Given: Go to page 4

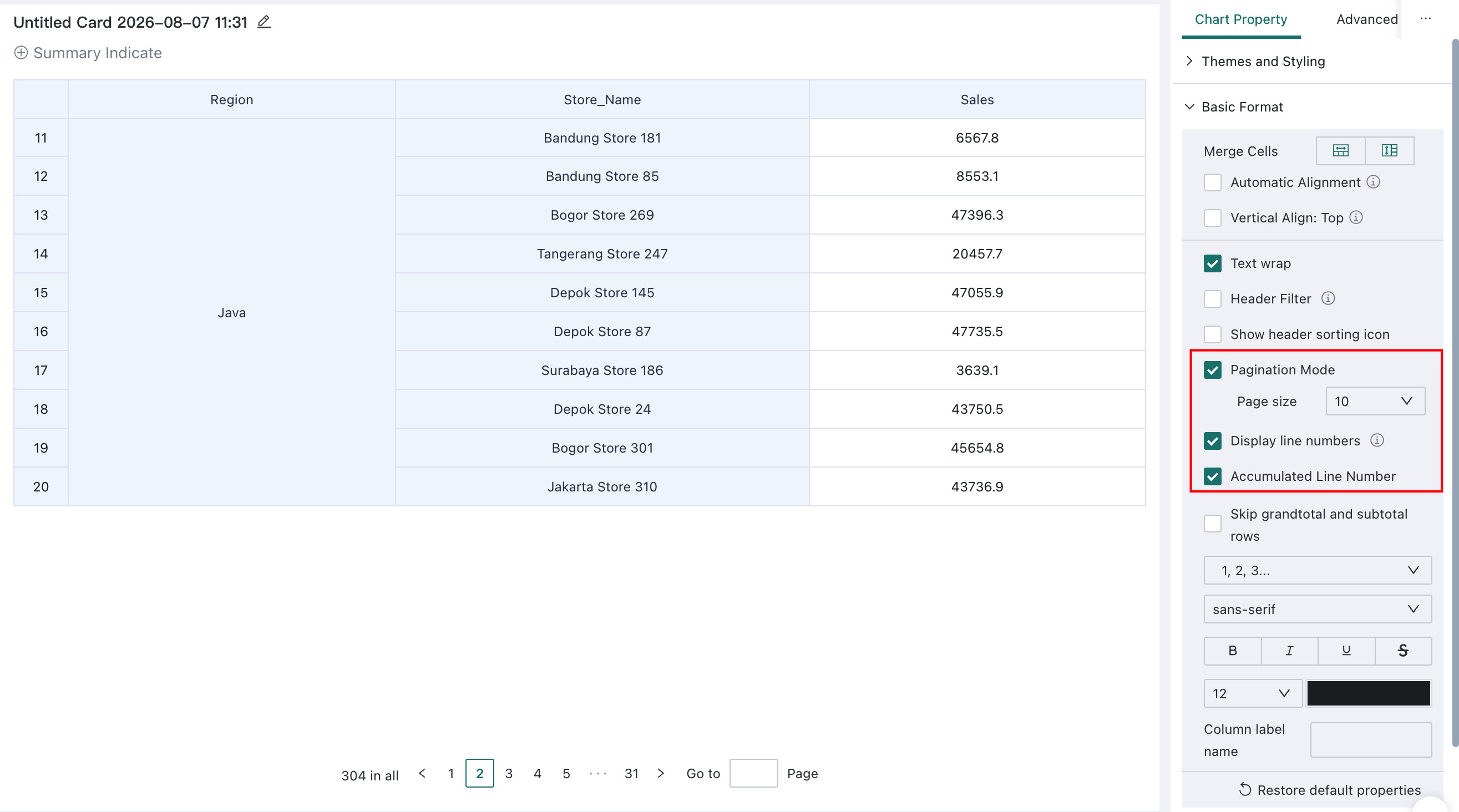Looking at the screenshot, I should (538, 774).
